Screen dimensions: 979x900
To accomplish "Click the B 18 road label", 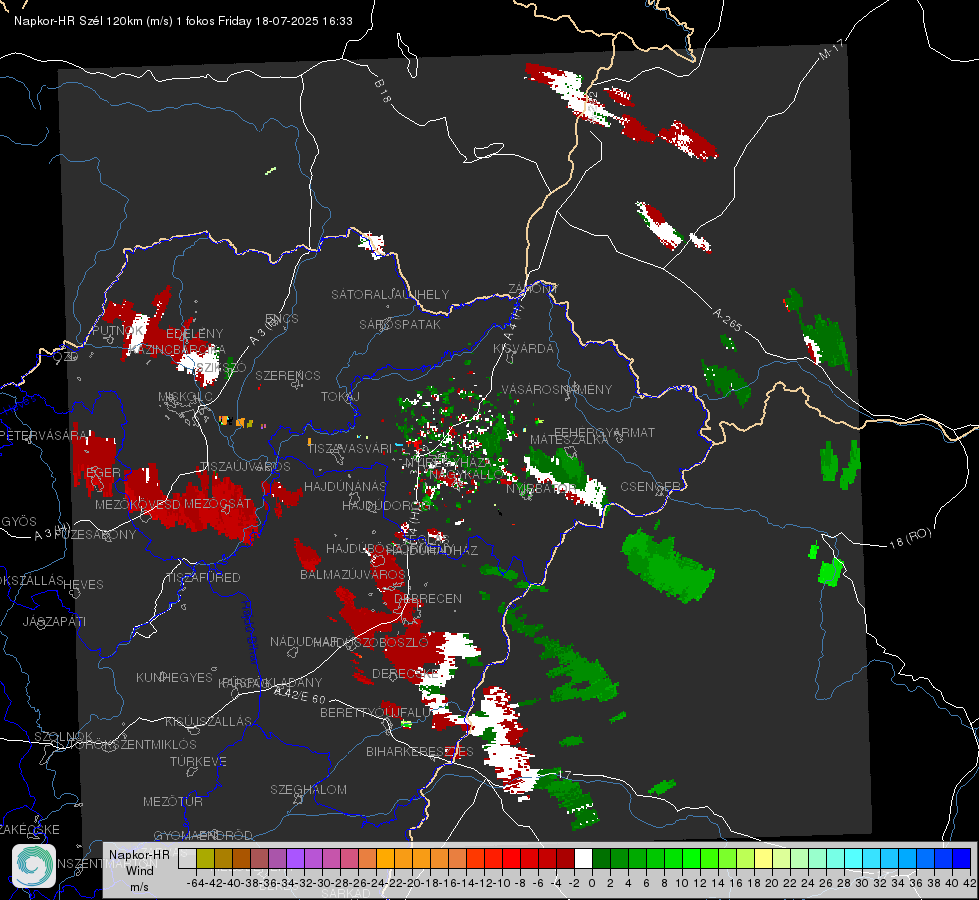I will [x=383, y=91].
